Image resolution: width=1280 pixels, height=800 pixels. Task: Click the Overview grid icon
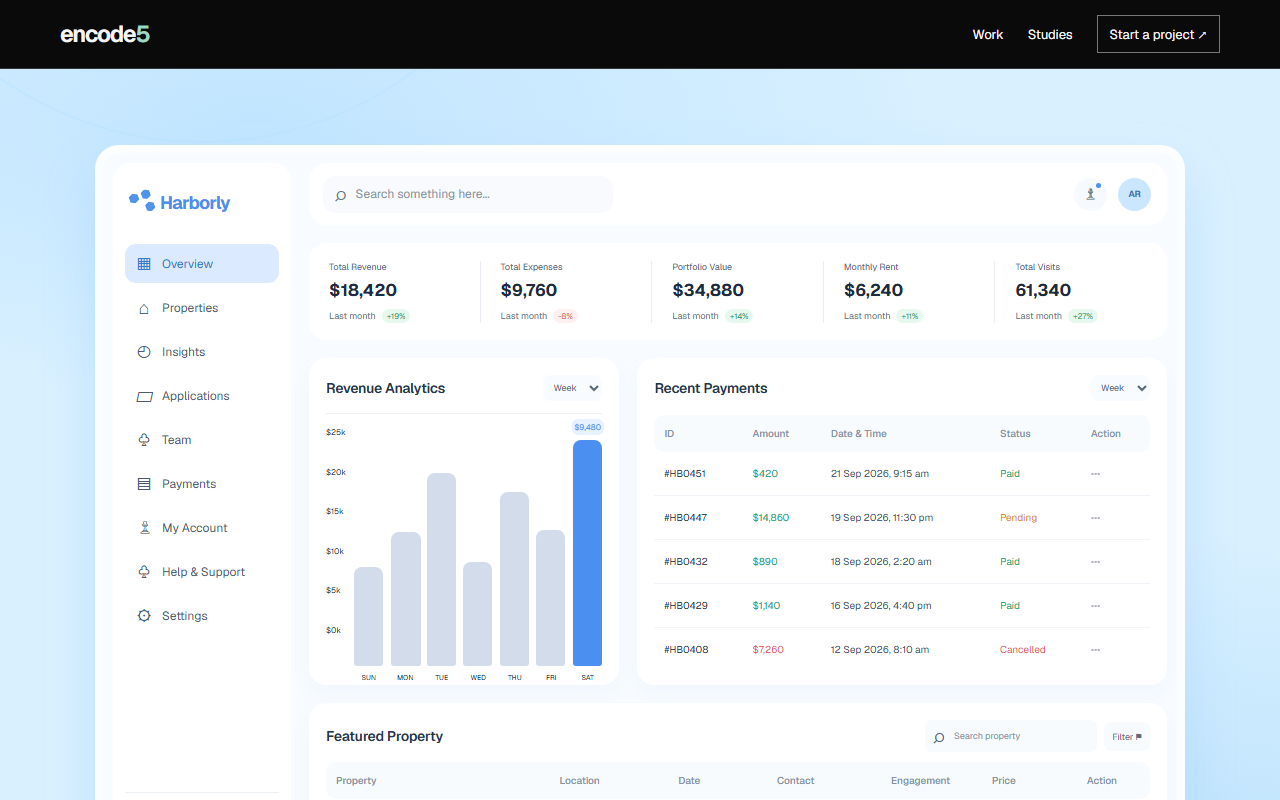144,264
